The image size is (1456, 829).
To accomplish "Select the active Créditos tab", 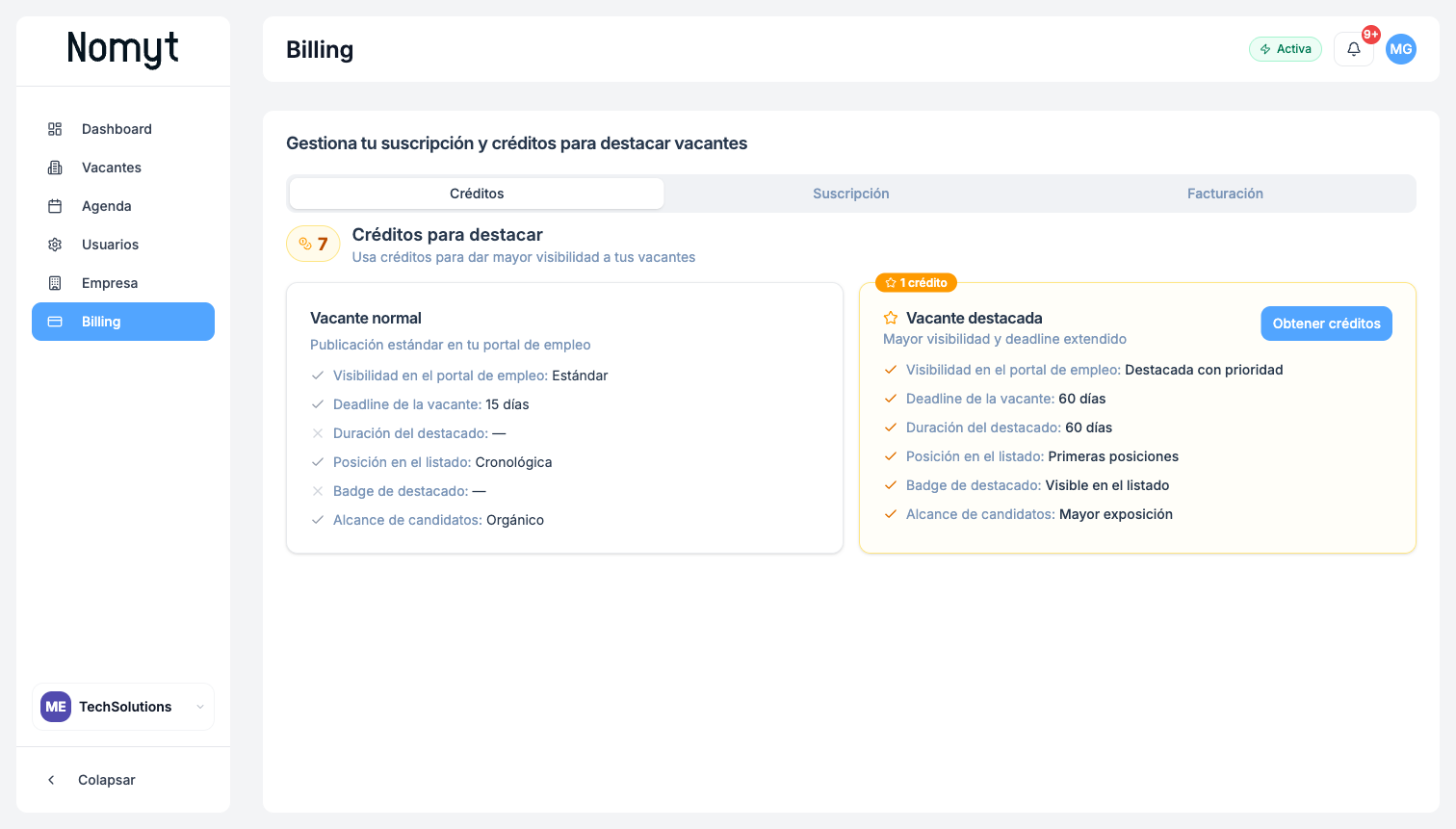I will [x=476, y=193].
